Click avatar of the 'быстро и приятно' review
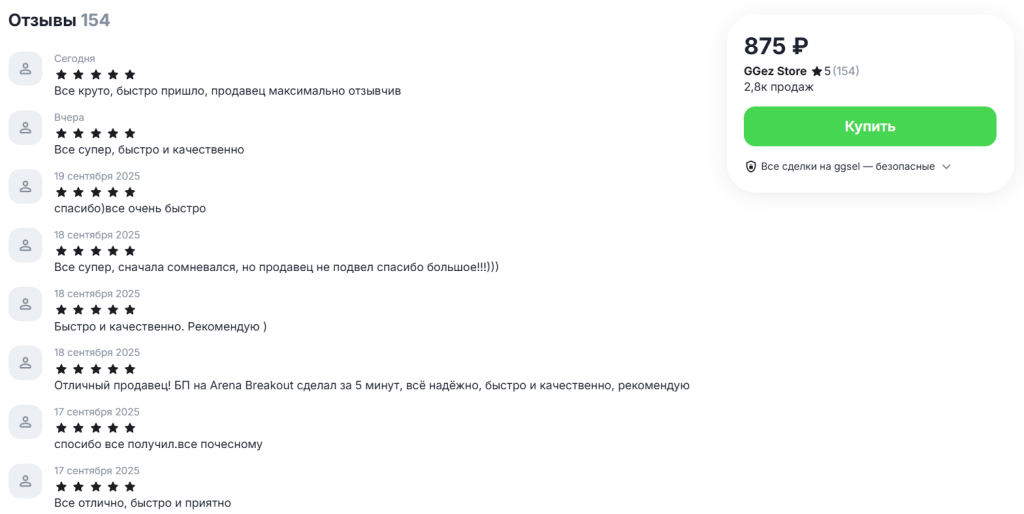 pos(25,482)
